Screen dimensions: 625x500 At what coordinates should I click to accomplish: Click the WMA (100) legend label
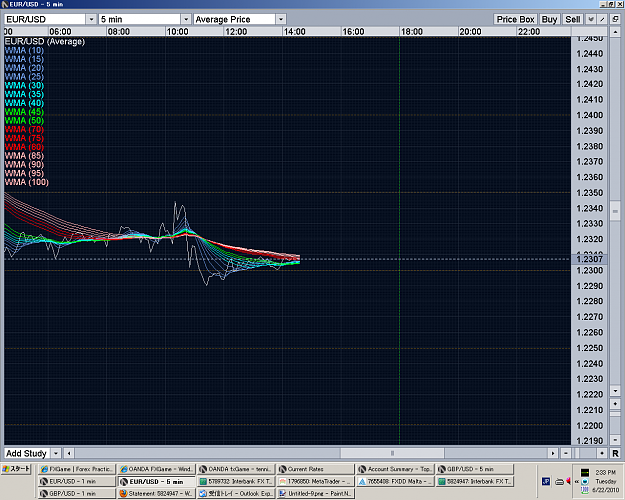coord(27,182)
